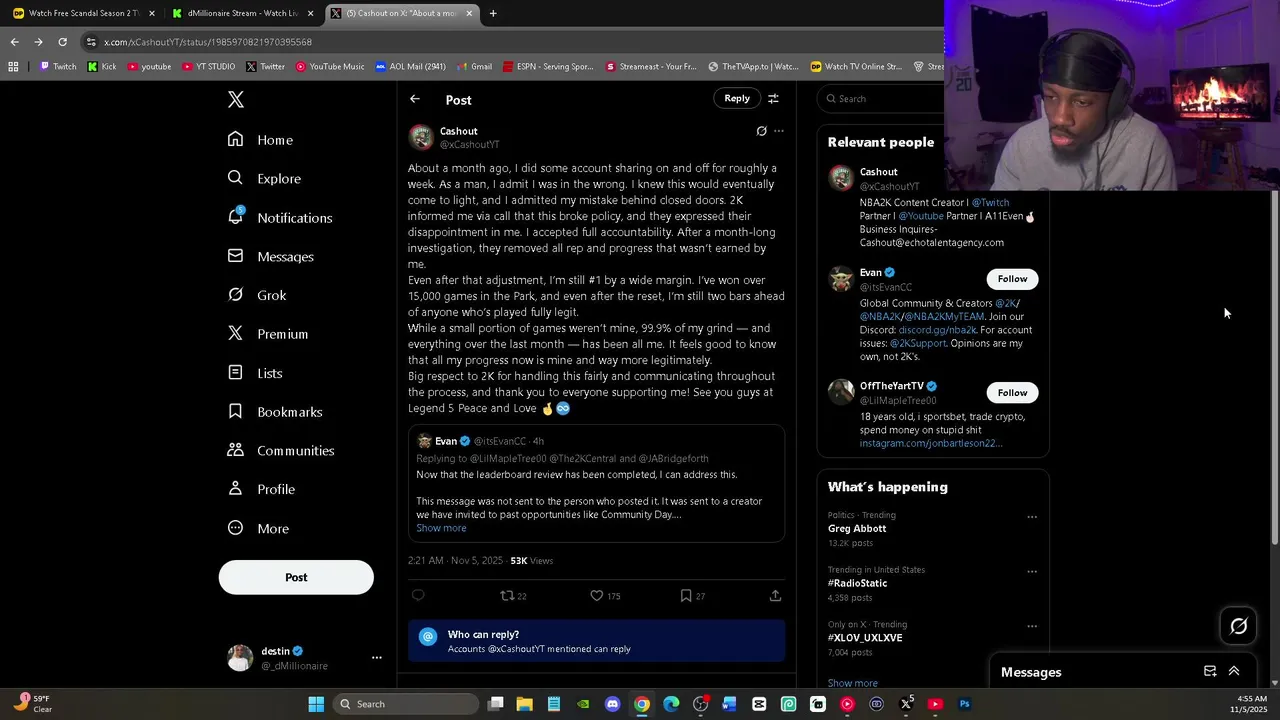
Task: Open Lists in the sidebar
Action: coord(254,373)
